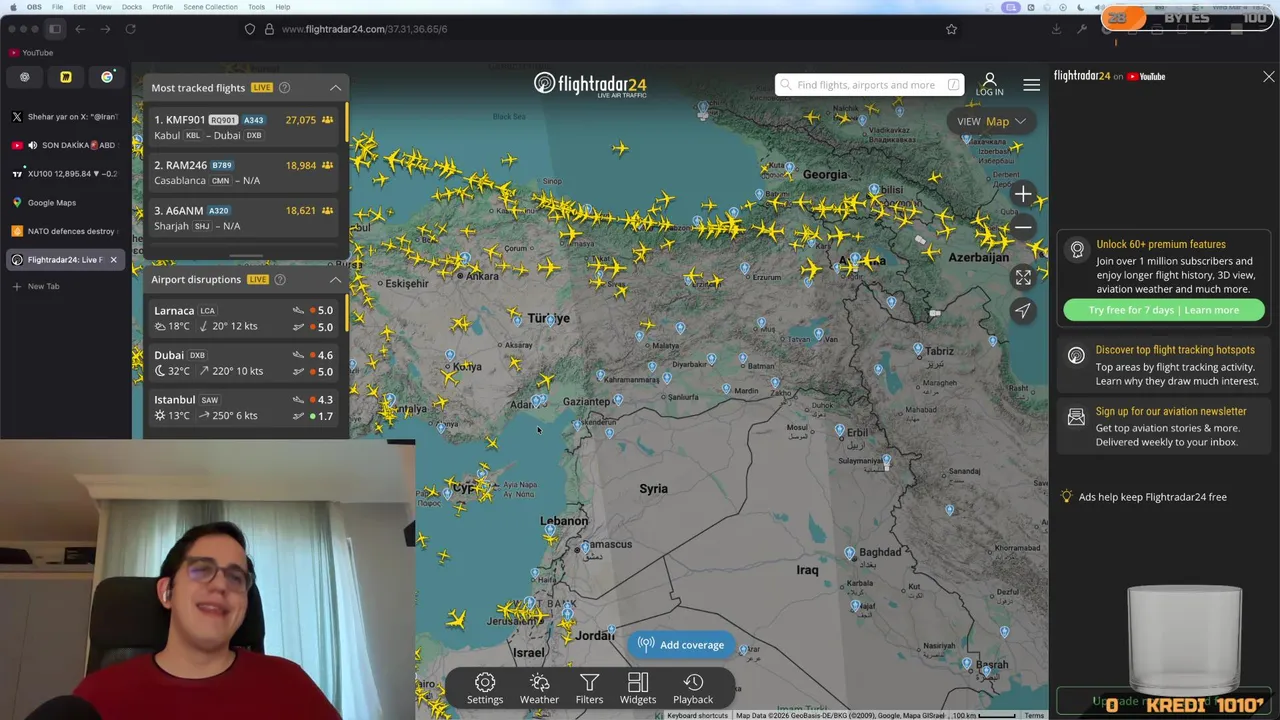1280x720 pixels.
Task: Switch to Shehar yar on X tab
Action: 65,117
